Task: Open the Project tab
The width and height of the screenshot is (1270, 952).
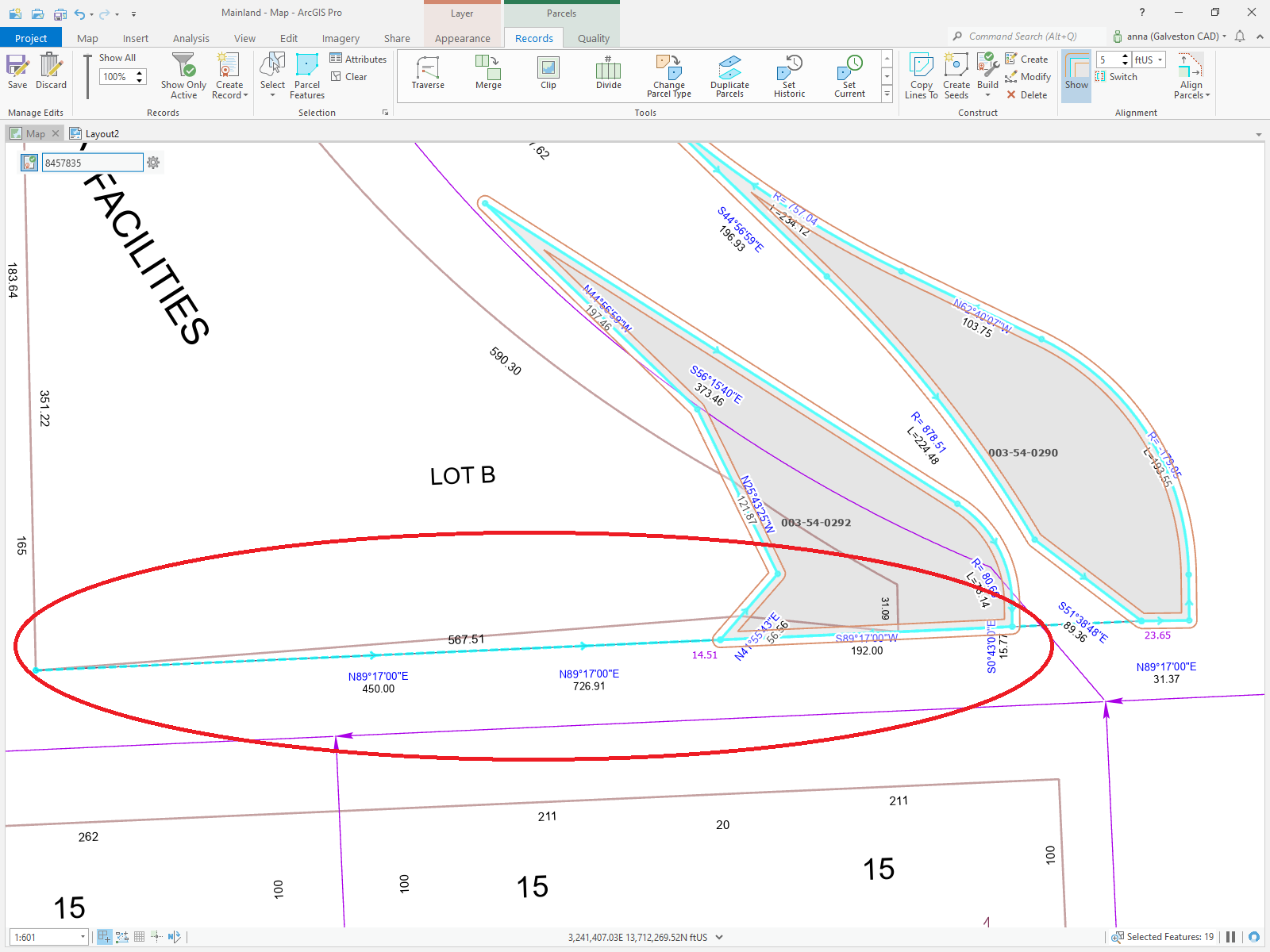Action: point(31,38)
